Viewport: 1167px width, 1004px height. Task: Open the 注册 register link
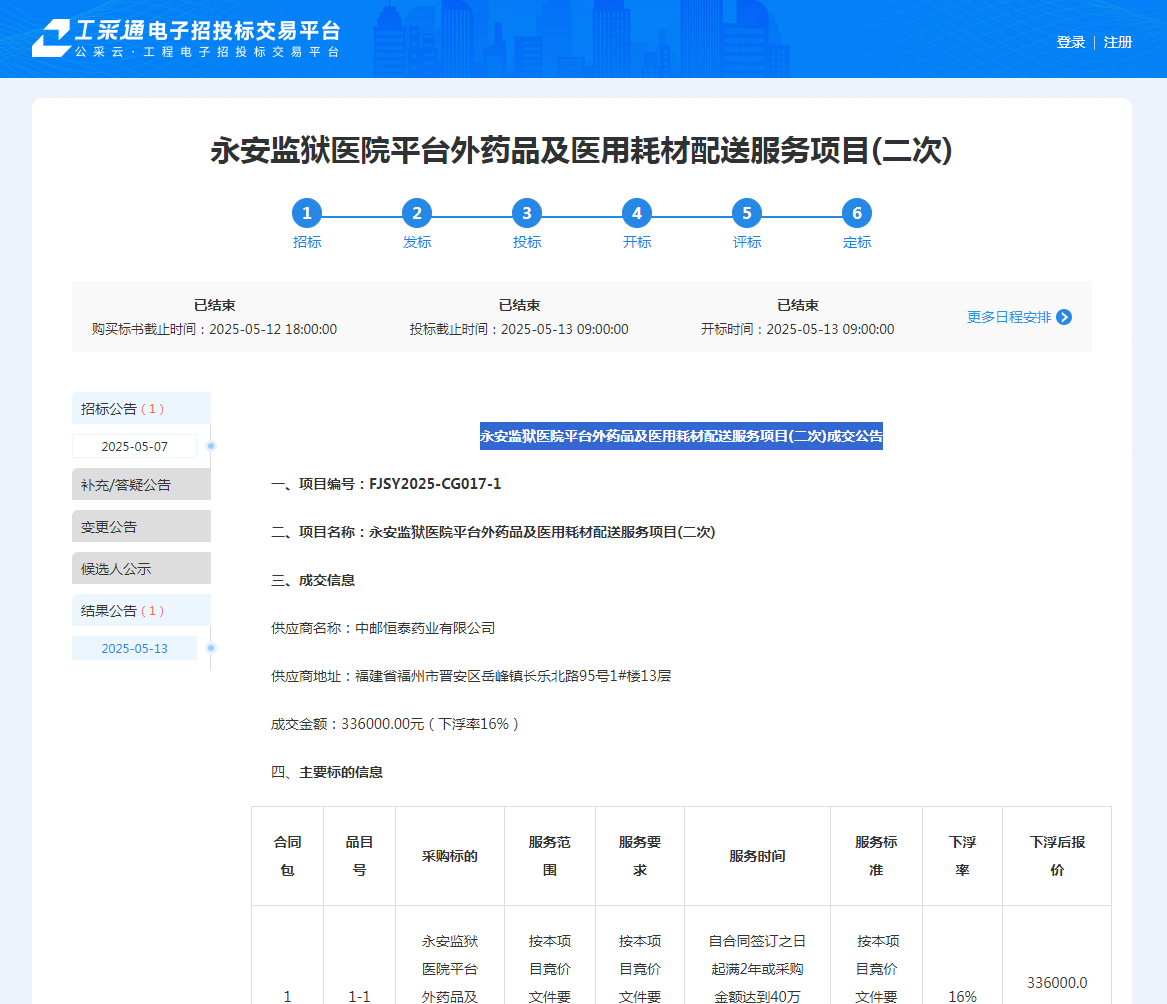click(1117, 42)
